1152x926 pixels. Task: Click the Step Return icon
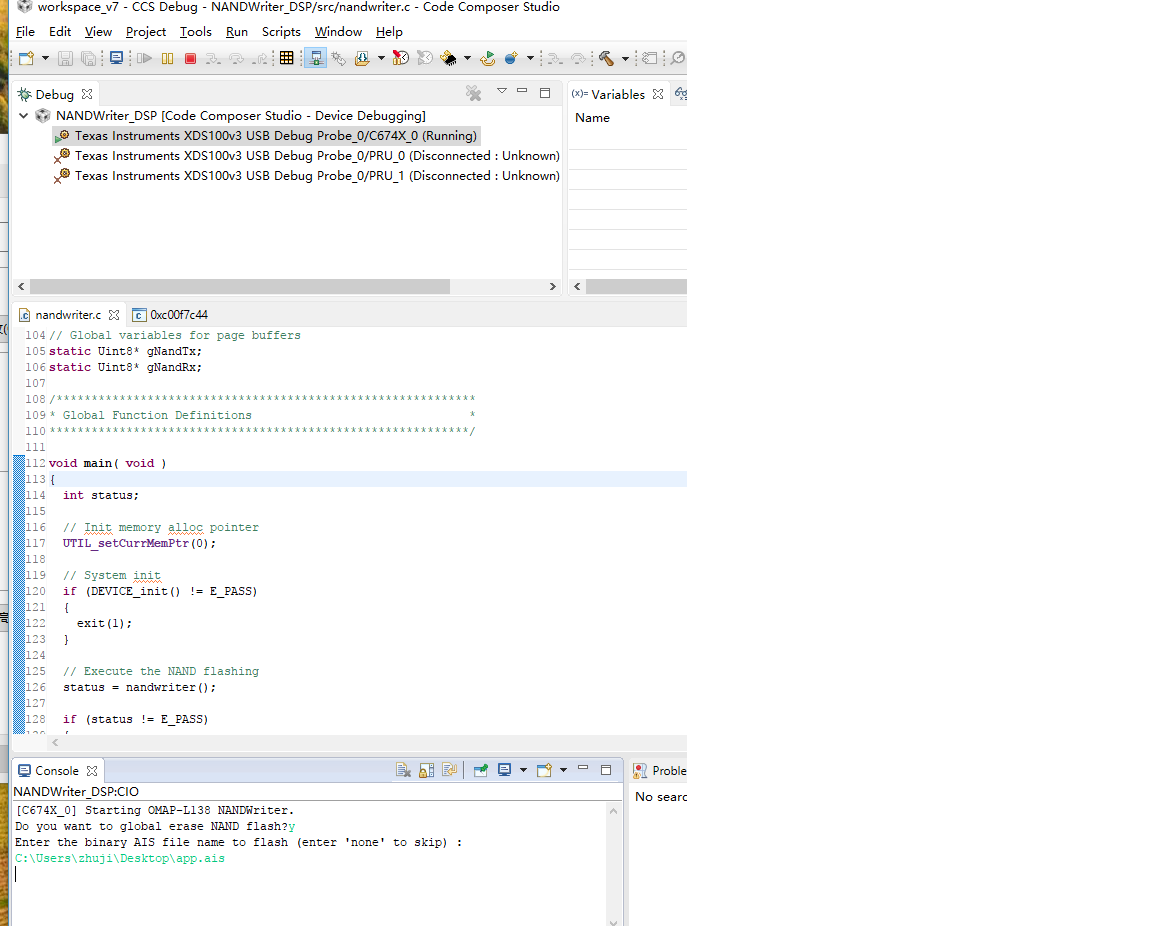259,58
